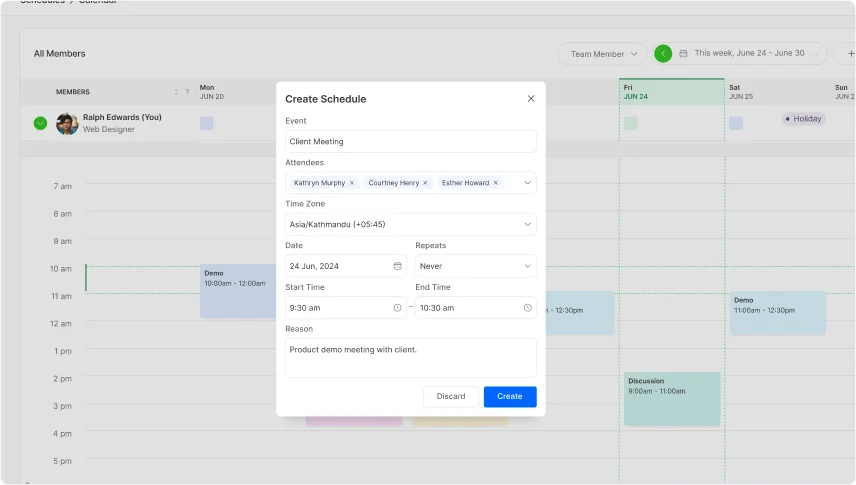The height and width of the screenshot is (485, 856).
Task: Expand the Attendees dropdown
Action: pos(527,183)
